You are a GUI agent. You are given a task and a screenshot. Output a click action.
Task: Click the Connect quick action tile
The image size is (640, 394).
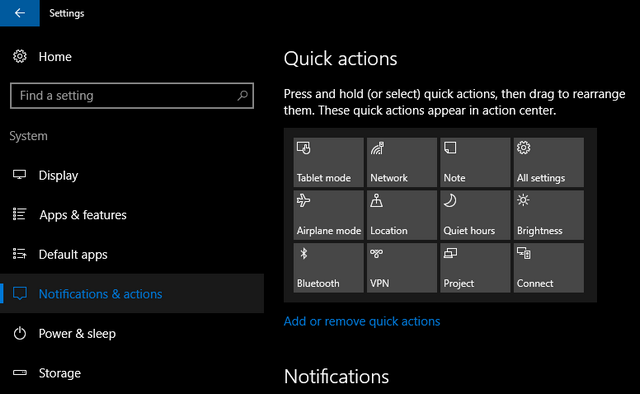(549, 268)
